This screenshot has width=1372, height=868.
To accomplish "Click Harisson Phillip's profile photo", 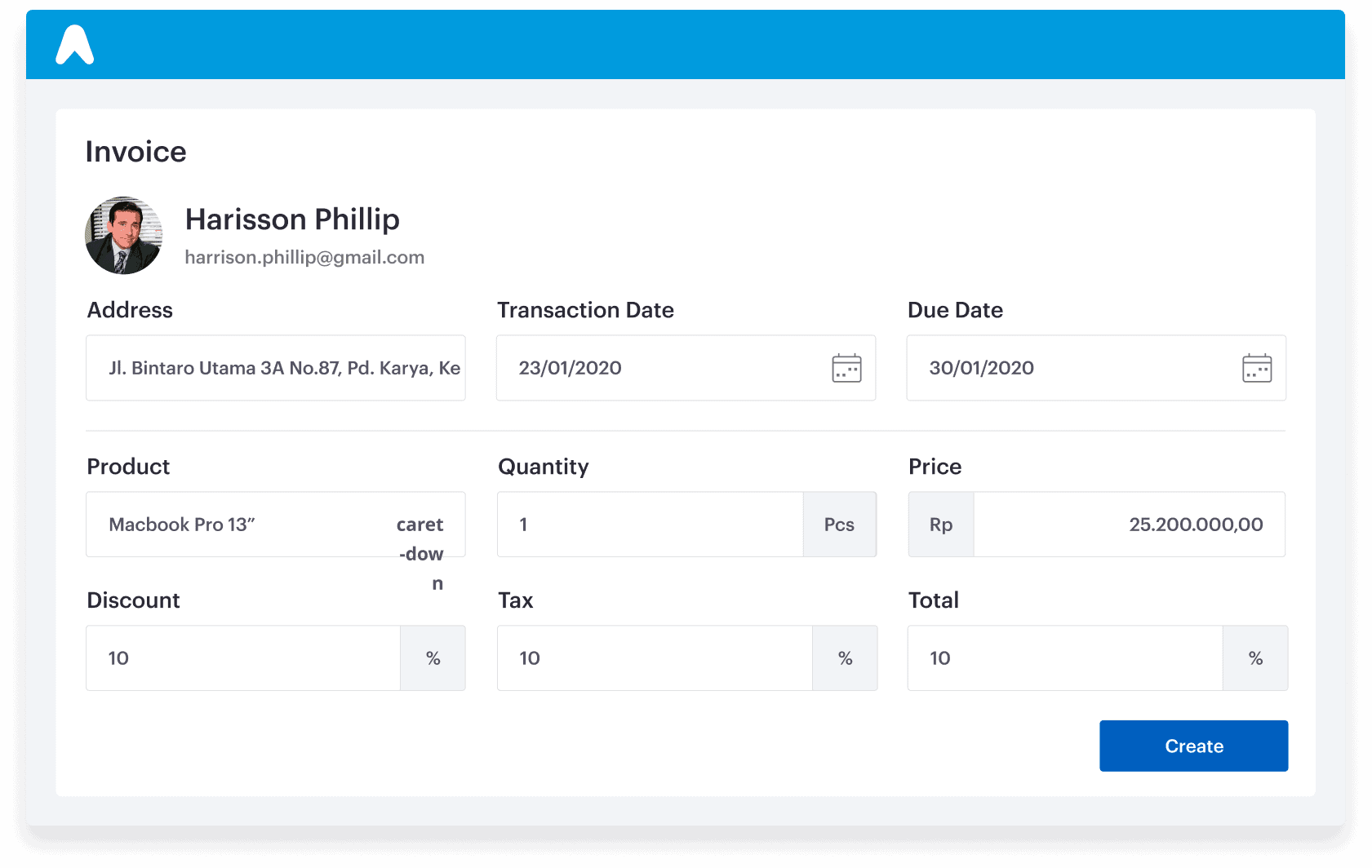I will coord(124,235).
